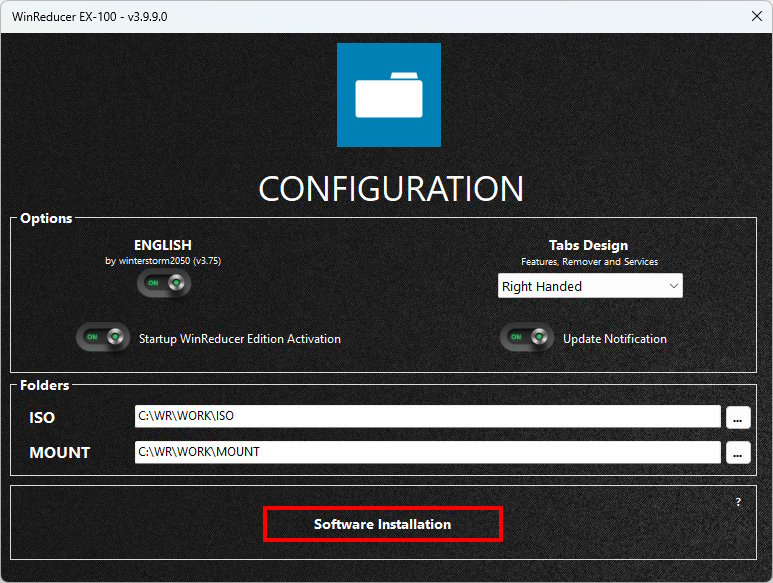
Task: Click the 'WinReducer EX-100 - v3.9.9.0' title text
Action: [90, 17]
